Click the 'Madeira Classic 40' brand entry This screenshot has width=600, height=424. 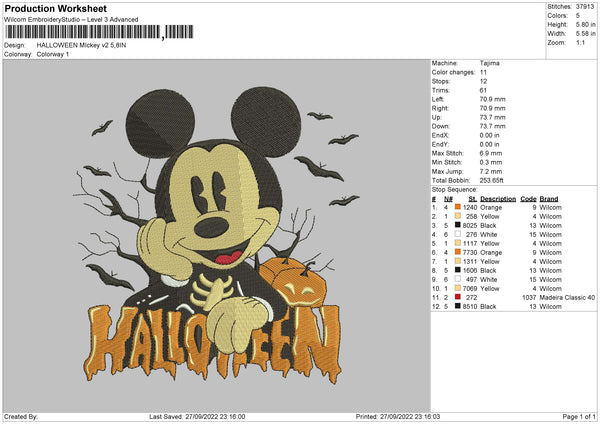point(567,297)
